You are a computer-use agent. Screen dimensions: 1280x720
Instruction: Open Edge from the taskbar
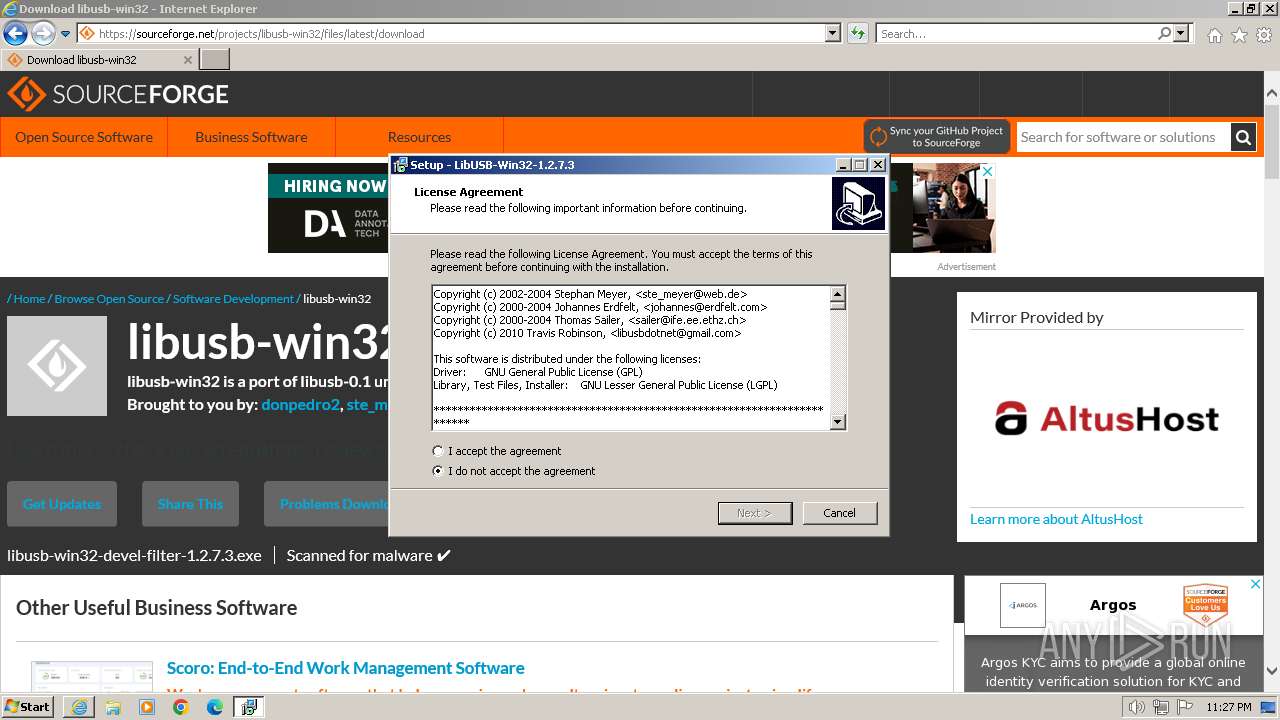pos(215,707)
